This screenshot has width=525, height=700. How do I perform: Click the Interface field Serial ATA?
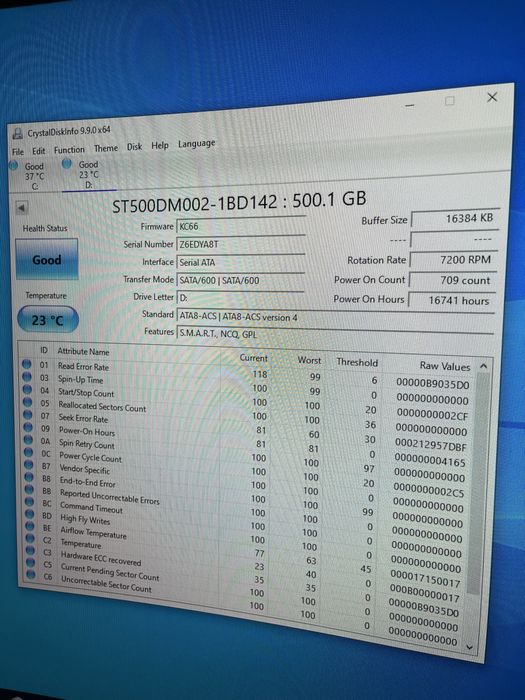241,262
